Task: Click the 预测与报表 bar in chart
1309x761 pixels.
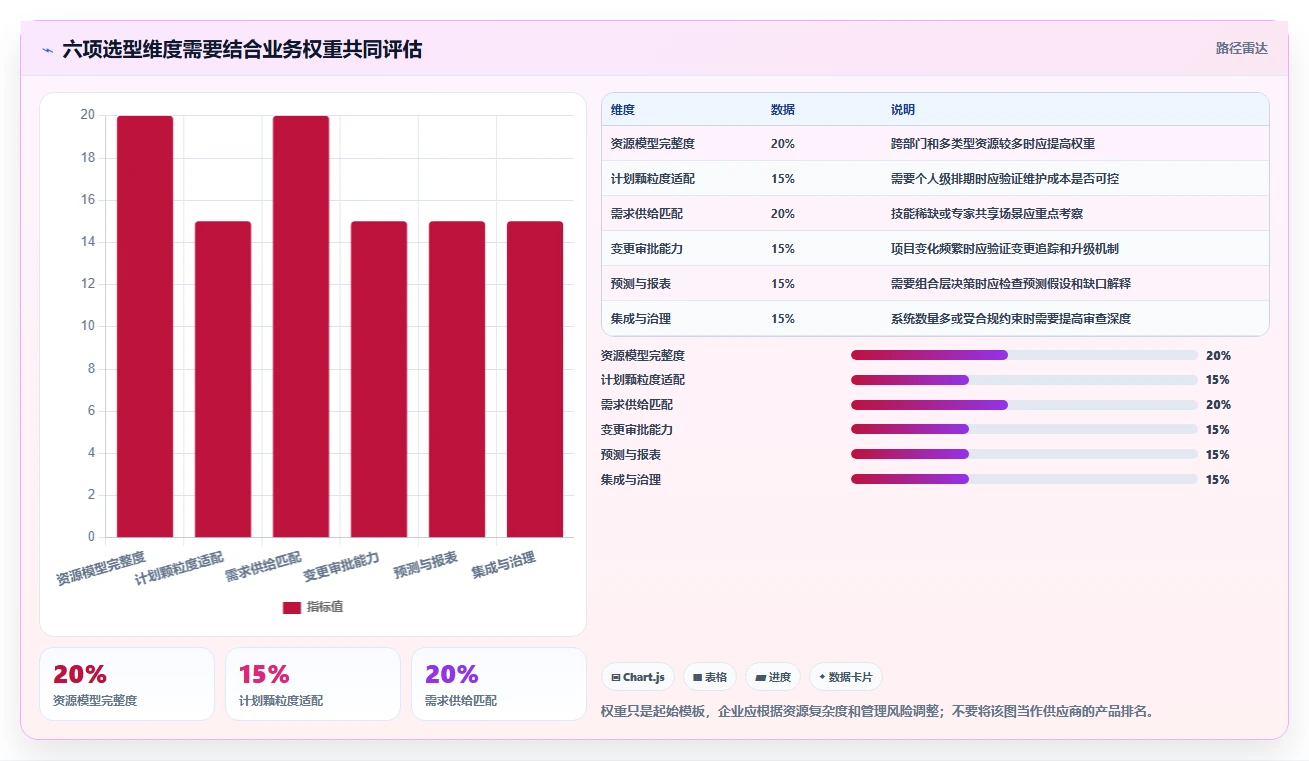Action: [457, 379]
